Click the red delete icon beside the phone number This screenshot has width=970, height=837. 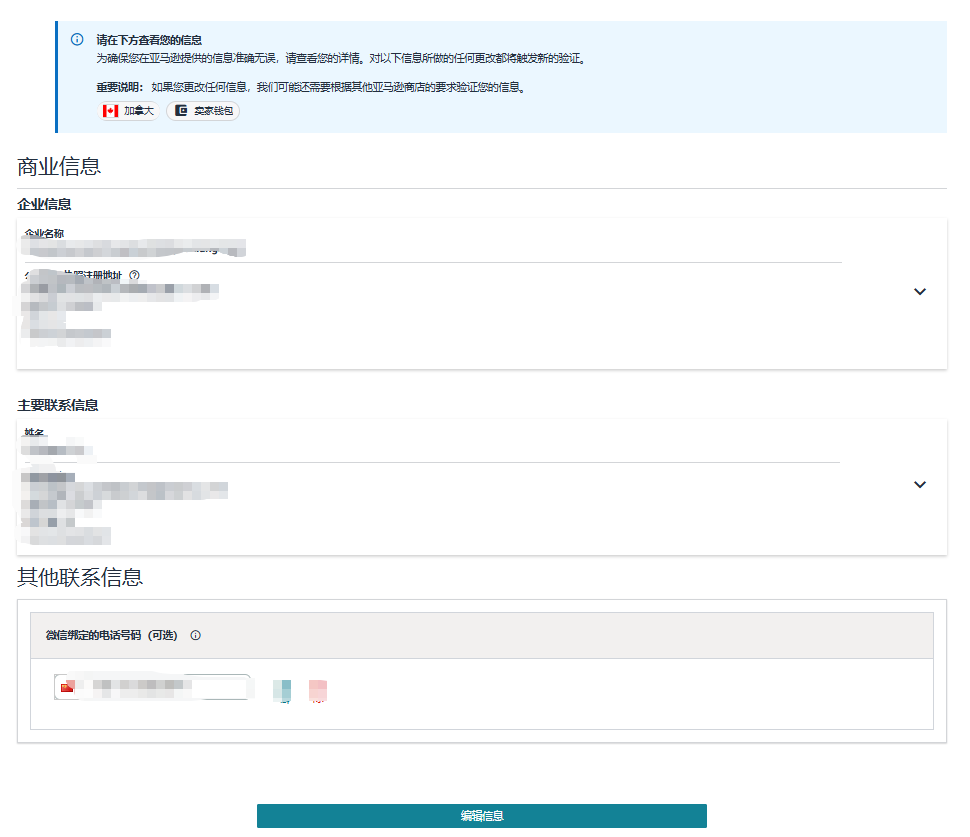[x=318, y=688]
